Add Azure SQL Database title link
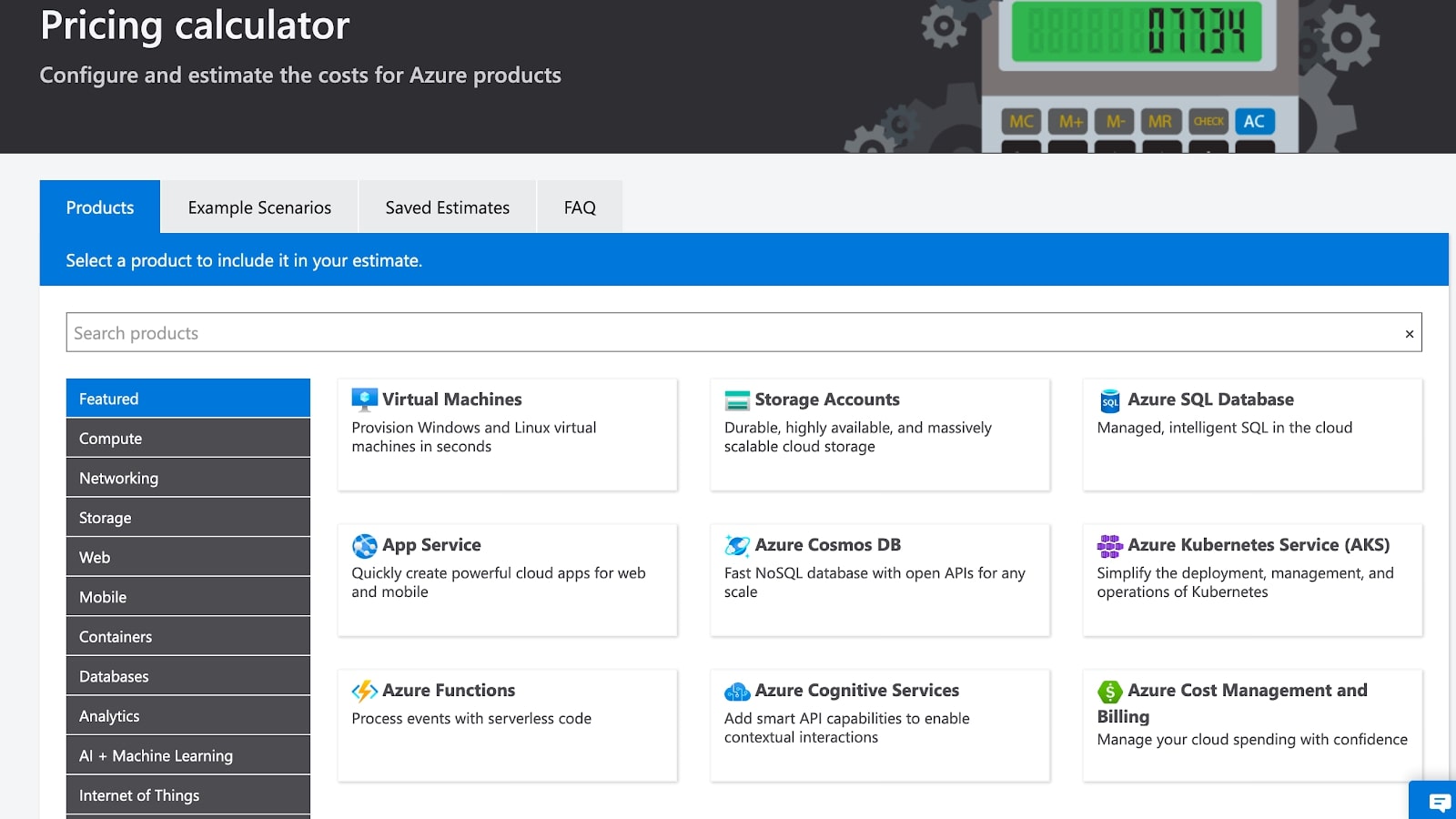1456x819 pixels. click(1210, 399)
